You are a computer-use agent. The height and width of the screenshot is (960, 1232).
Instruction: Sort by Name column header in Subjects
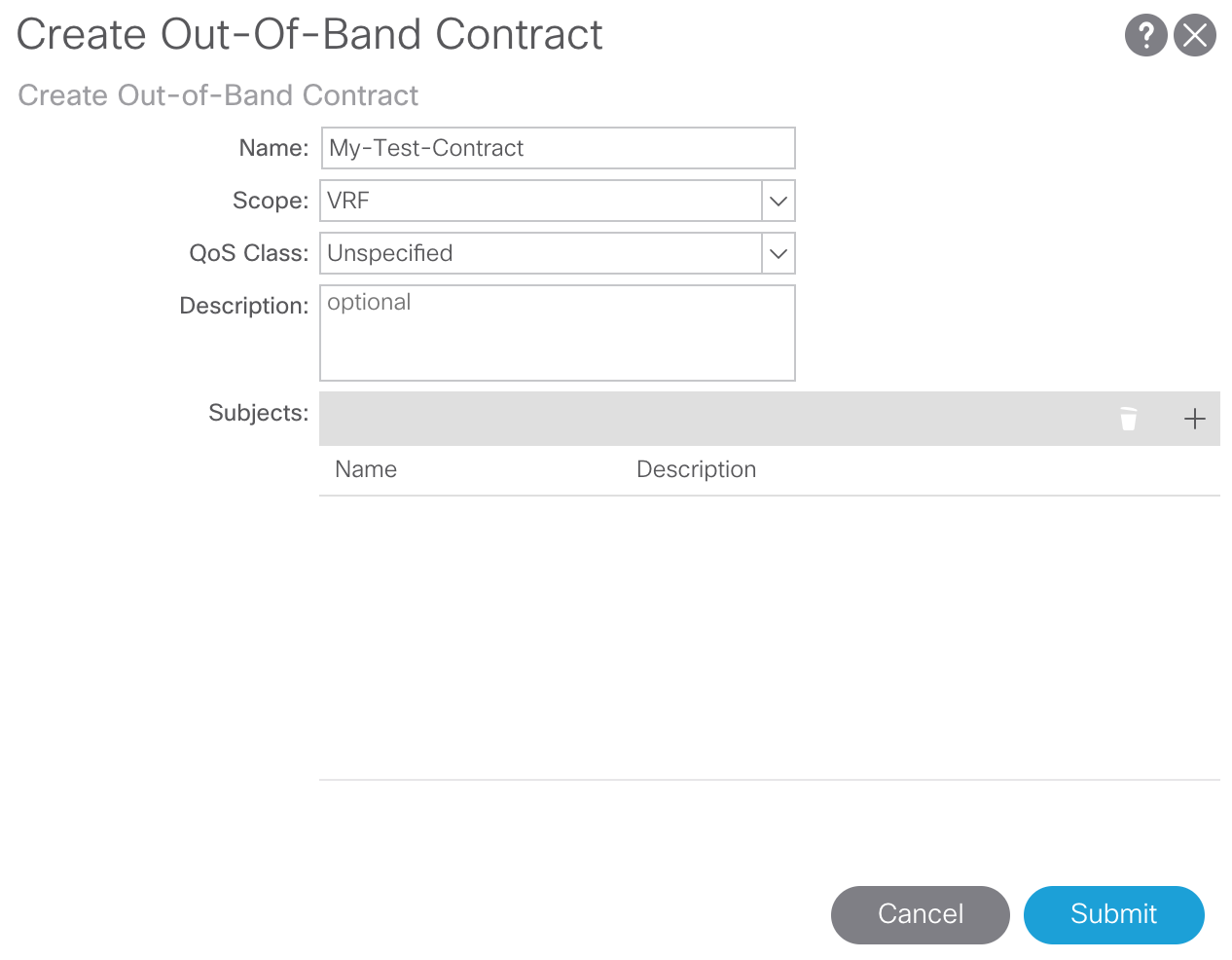(x=366, y=469)
